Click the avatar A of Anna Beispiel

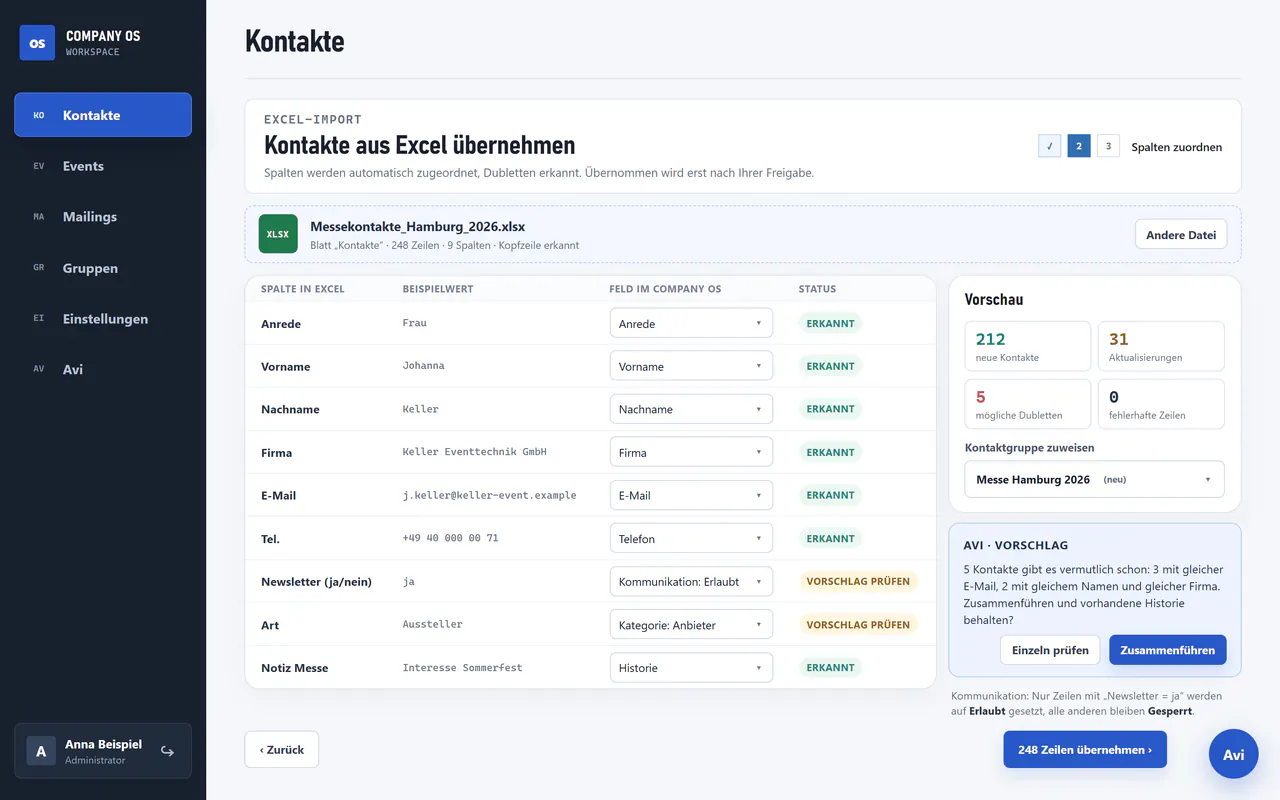coord(41,751)
